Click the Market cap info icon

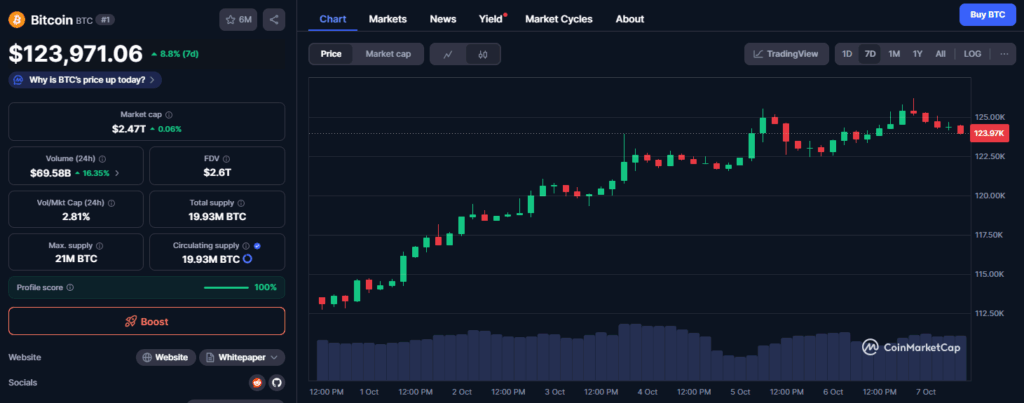pyautogui.click(x=169, y=114)
